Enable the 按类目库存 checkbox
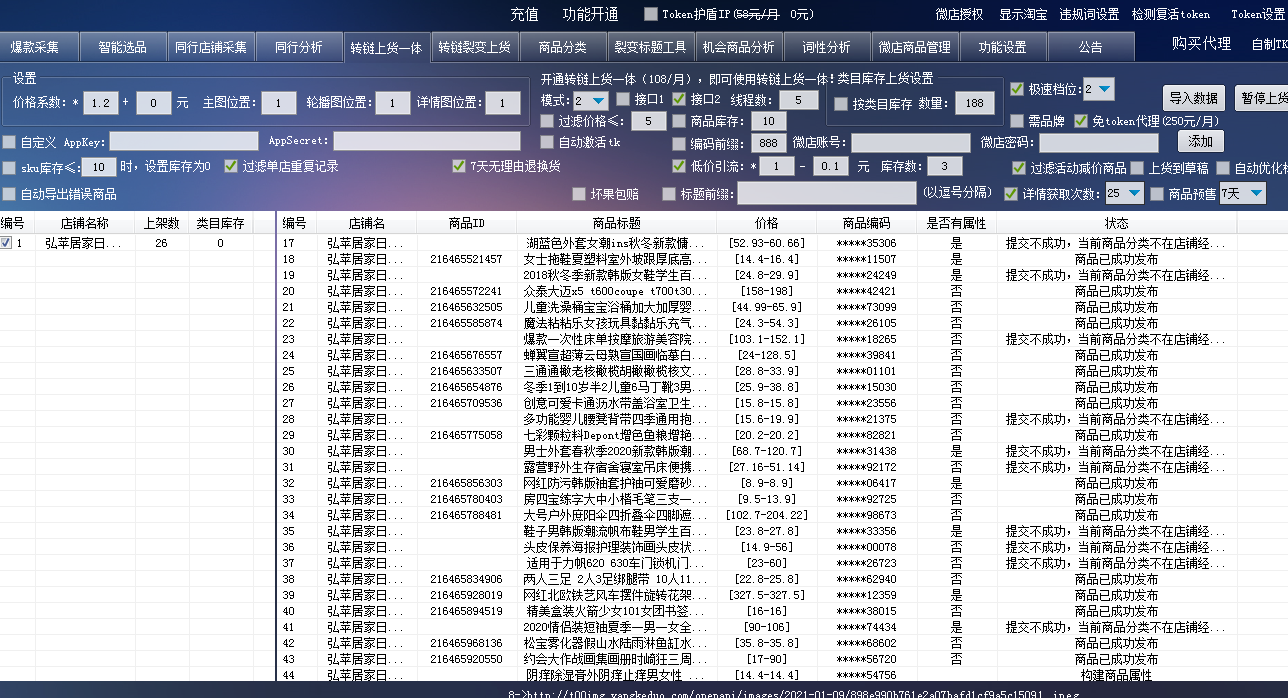Viewport: 1288px width, 698px height. pos(839,103)
